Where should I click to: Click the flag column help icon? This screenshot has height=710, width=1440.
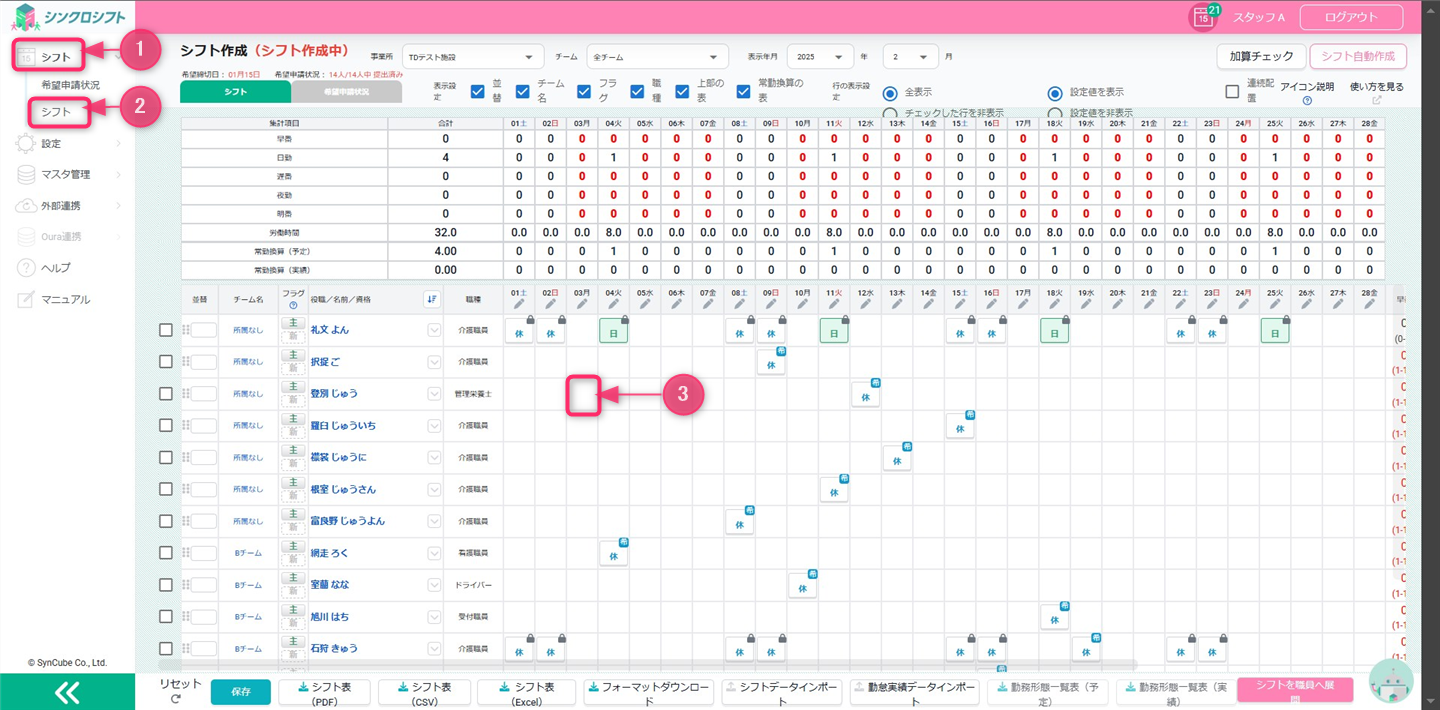[x=293, y=306]
